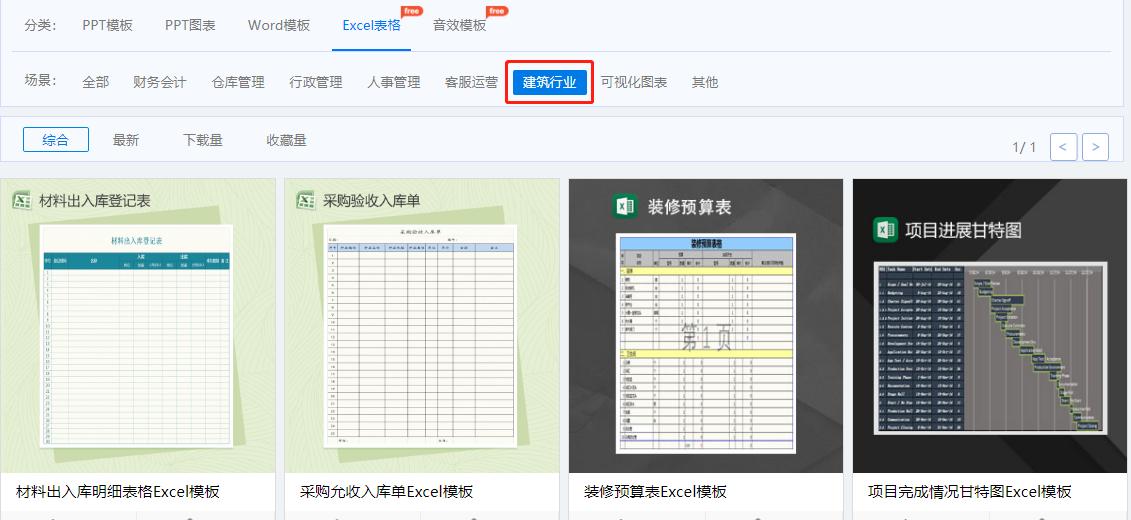Sort results by 收藏量
The image size is (1131, 520).
tap(286, 140)
